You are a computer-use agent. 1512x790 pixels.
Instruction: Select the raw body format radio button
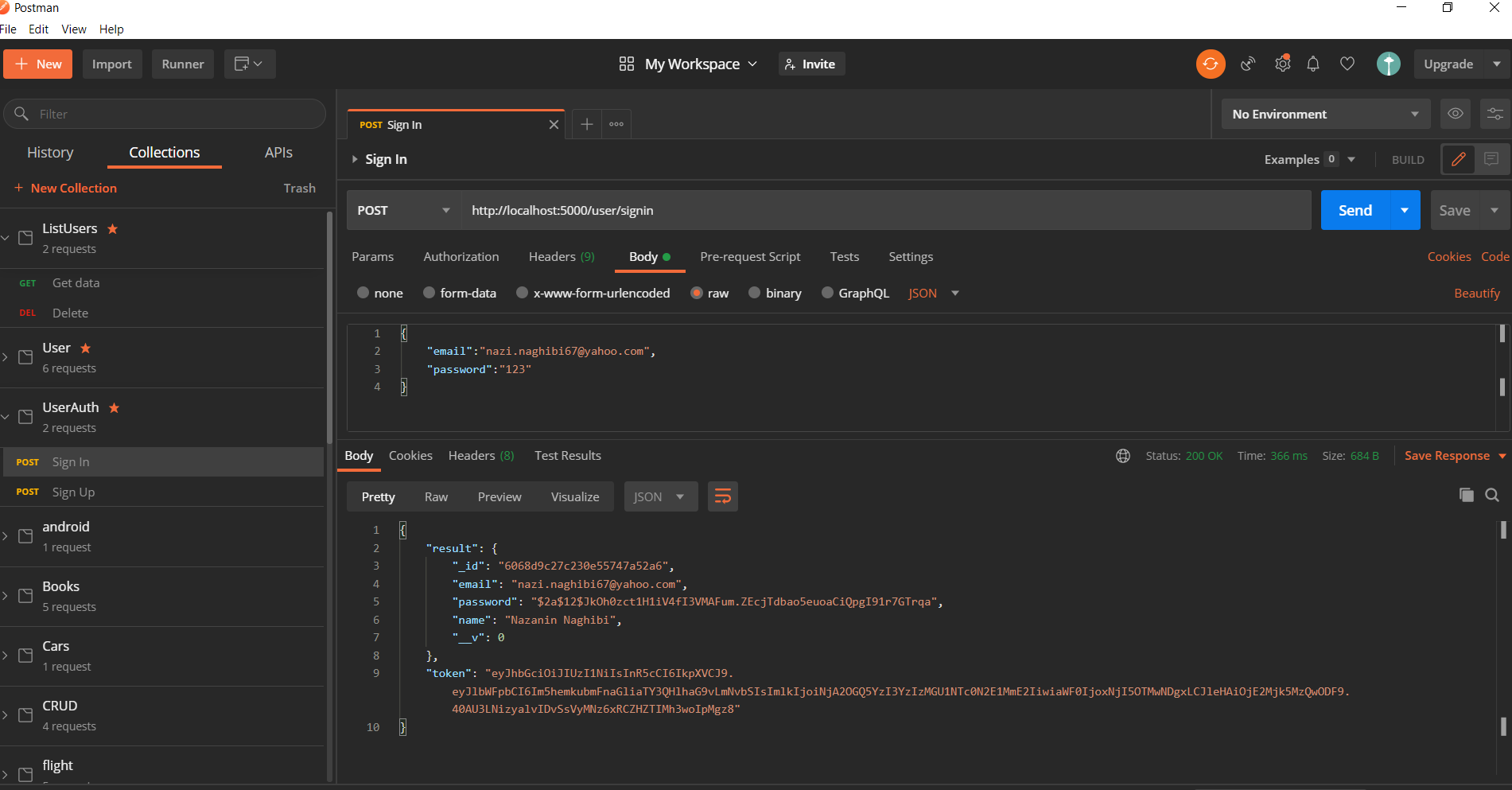(696, 293)
